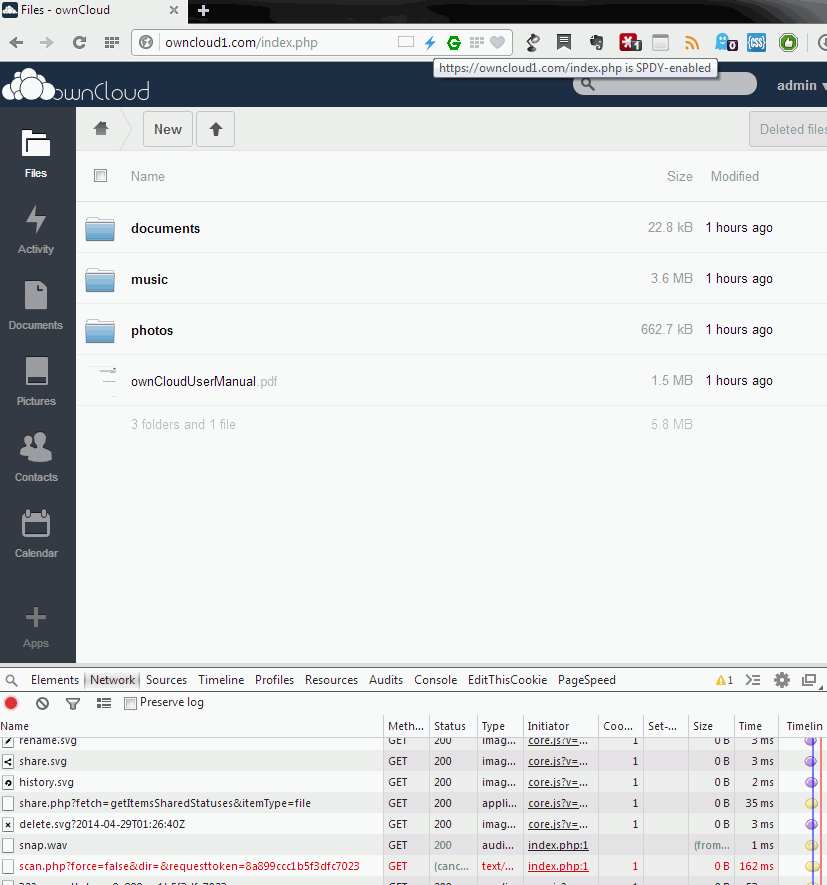Enable the Preserve log checkbox
The height and width of the screenshot is (885, 827).
130,703
